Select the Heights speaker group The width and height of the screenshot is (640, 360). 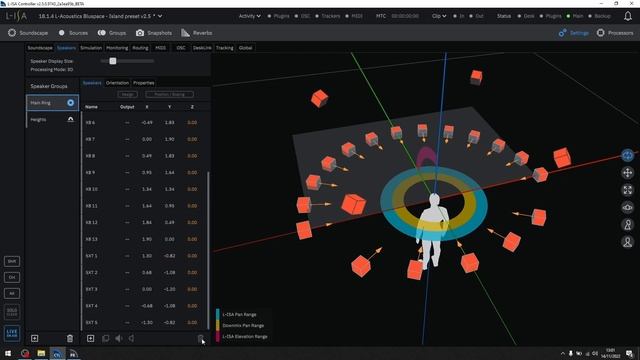click(52, 120)
